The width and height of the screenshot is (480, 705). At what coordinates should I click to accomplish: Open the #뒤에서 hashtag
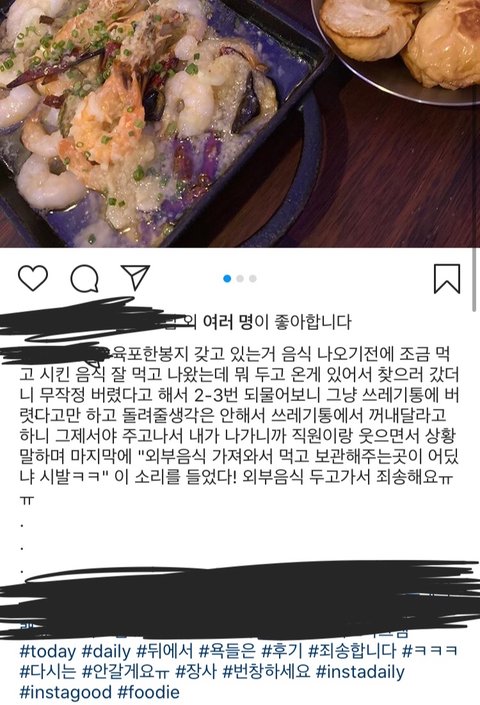[x=165, y=651]
